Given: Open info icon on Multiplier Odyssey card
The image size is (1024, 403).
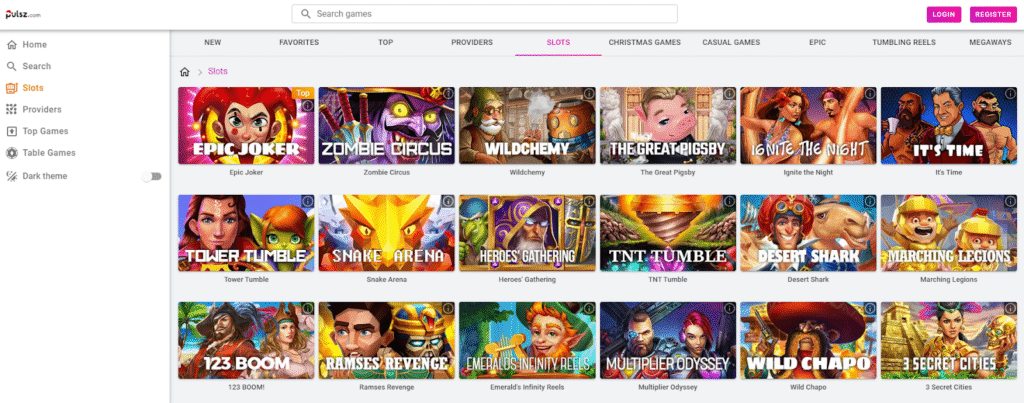Looking at the screenshot, I should click(729, 308).
